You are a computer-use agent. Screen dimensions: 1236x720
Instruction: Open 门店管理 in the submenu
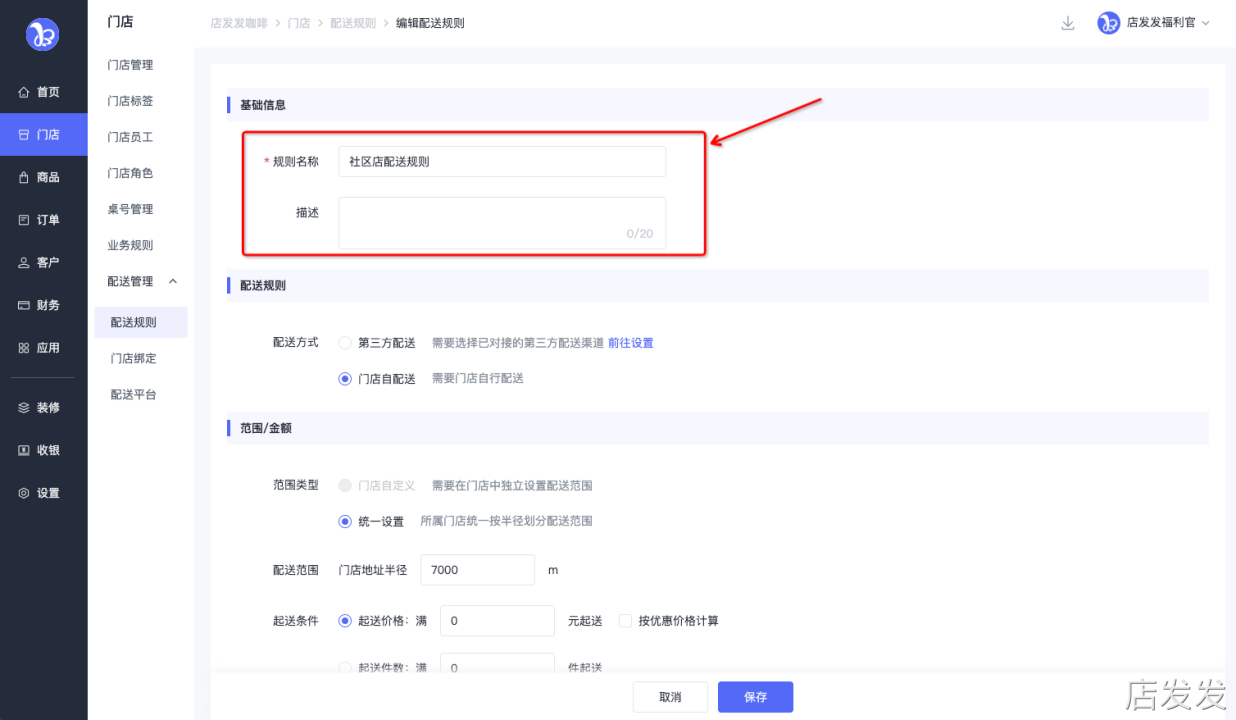[130, 65]
